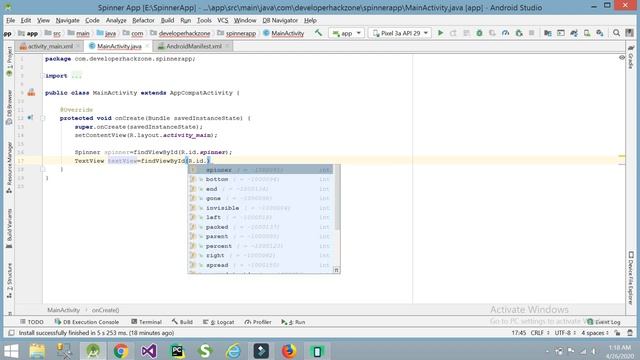This screenshot has width=640, height=360.
Task: Close the MainActivity.java tab
Action: tap(147, 46)
